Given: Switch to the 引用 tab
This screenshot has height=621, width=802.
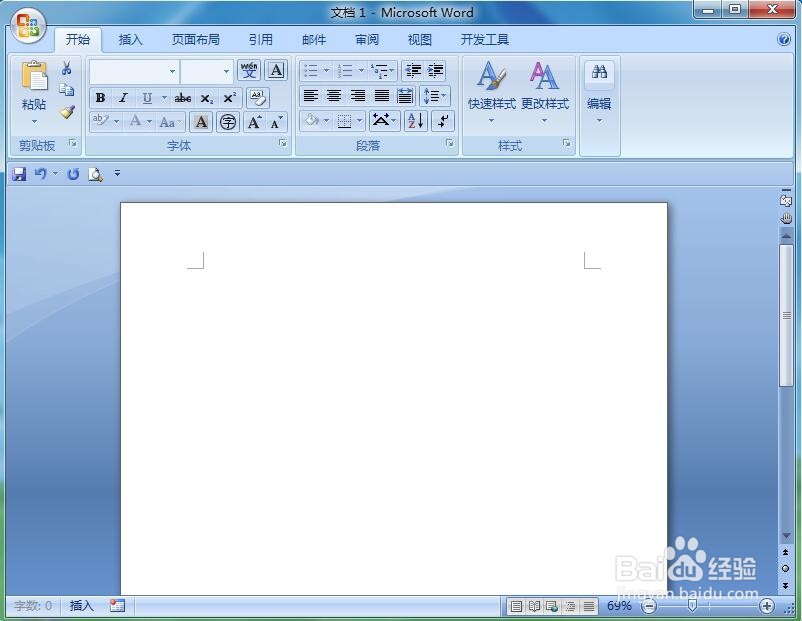Looking at the screenshot, I should coord(260,39).
